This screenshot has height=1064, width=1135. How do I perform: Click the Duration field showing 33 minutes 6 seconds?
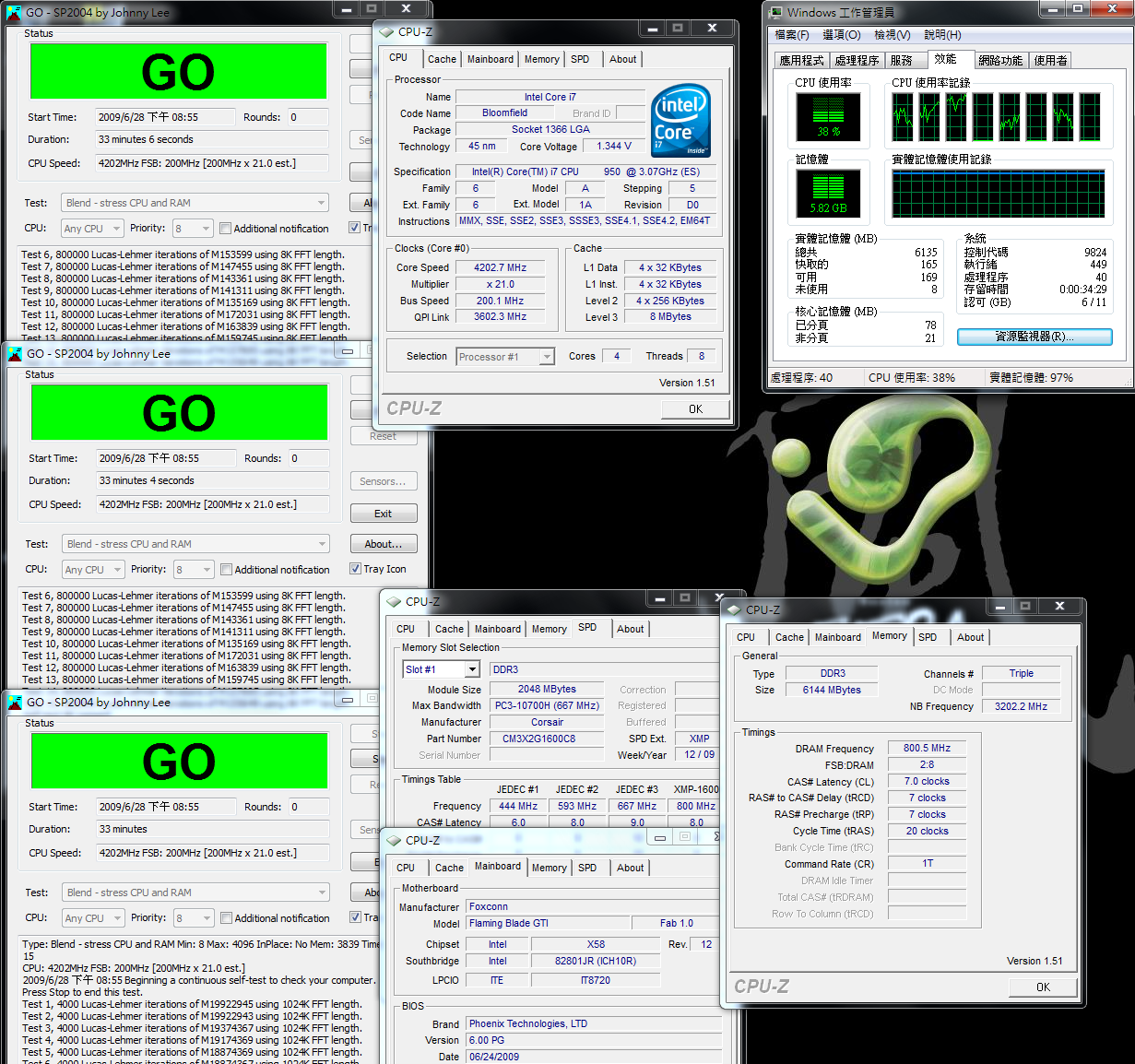point(212,139)
